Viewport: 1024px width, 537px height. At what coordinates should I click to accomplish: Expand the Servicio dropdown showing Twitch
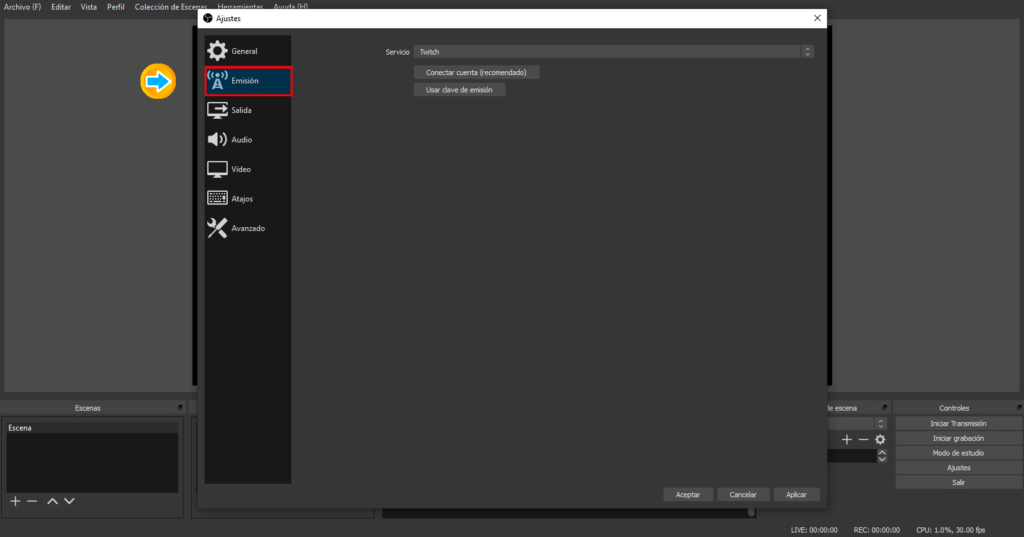tap(612, 51)
